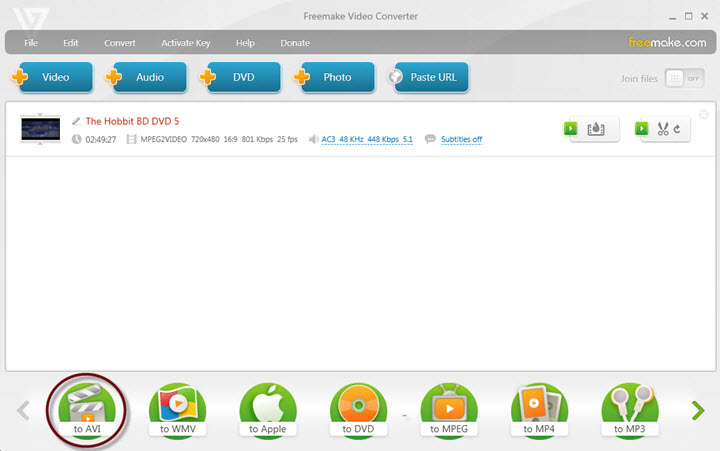Choose the to DVD burn option
The image size is (720, 451).
pos(358,410)
